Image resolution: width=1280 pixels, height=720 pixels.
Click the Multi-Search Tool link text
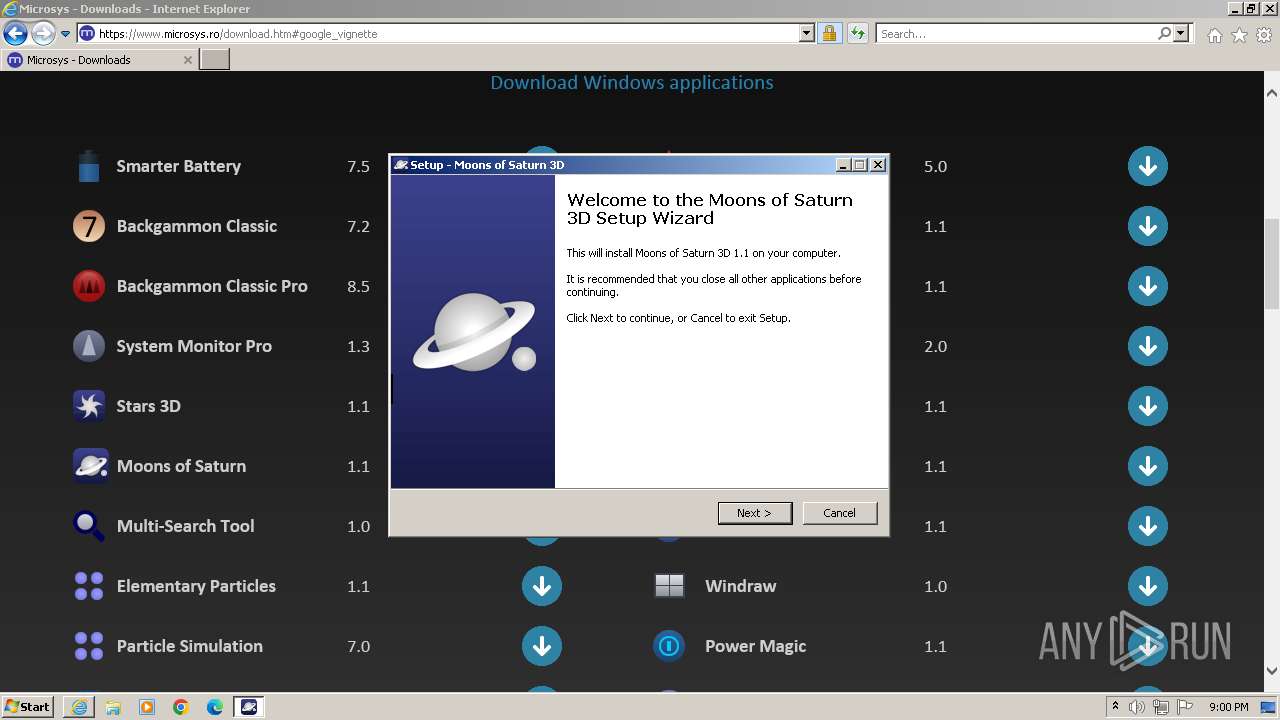point(185,526)
